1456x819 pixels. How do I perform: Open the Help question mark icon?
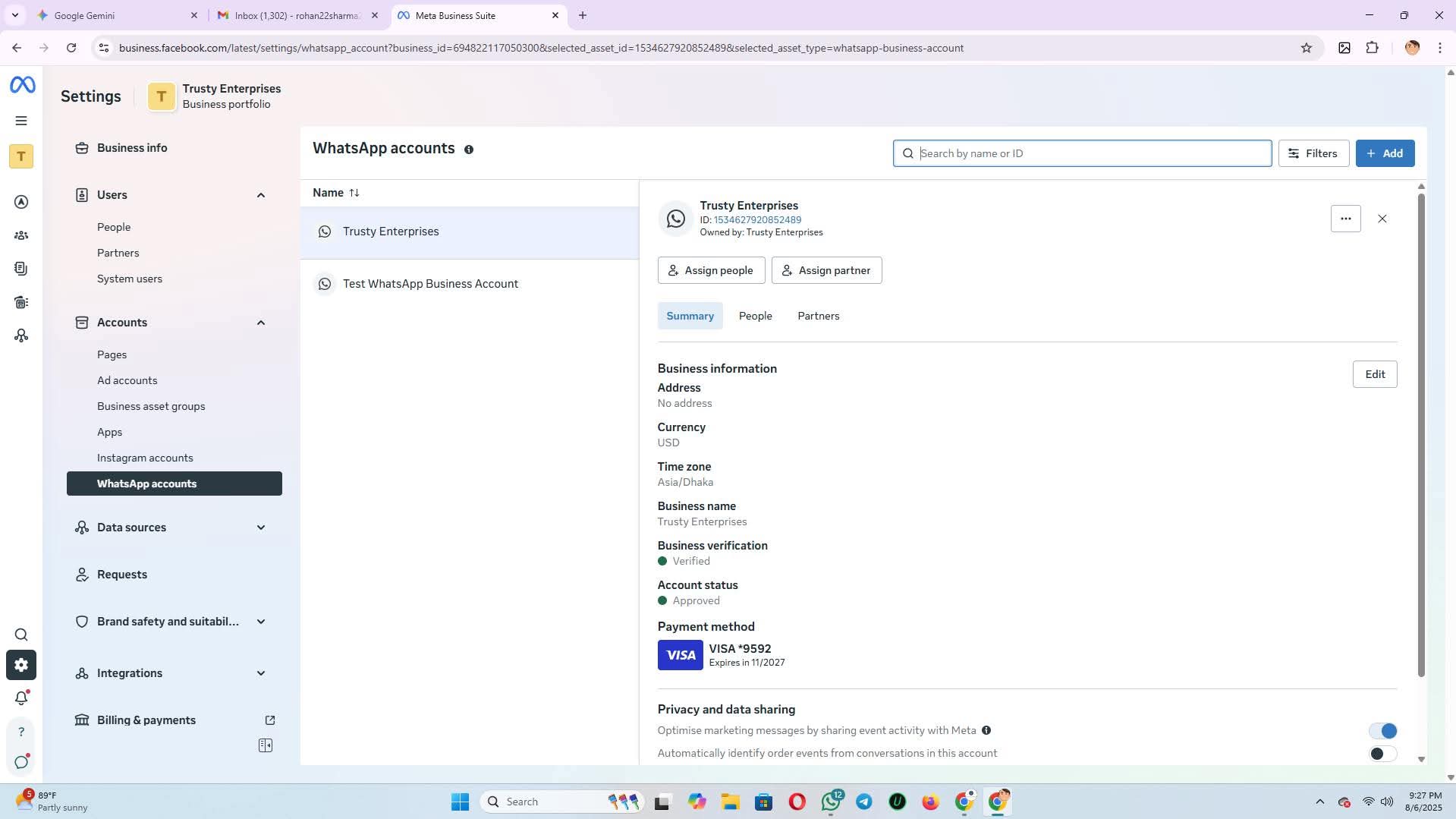coord(21,732)
